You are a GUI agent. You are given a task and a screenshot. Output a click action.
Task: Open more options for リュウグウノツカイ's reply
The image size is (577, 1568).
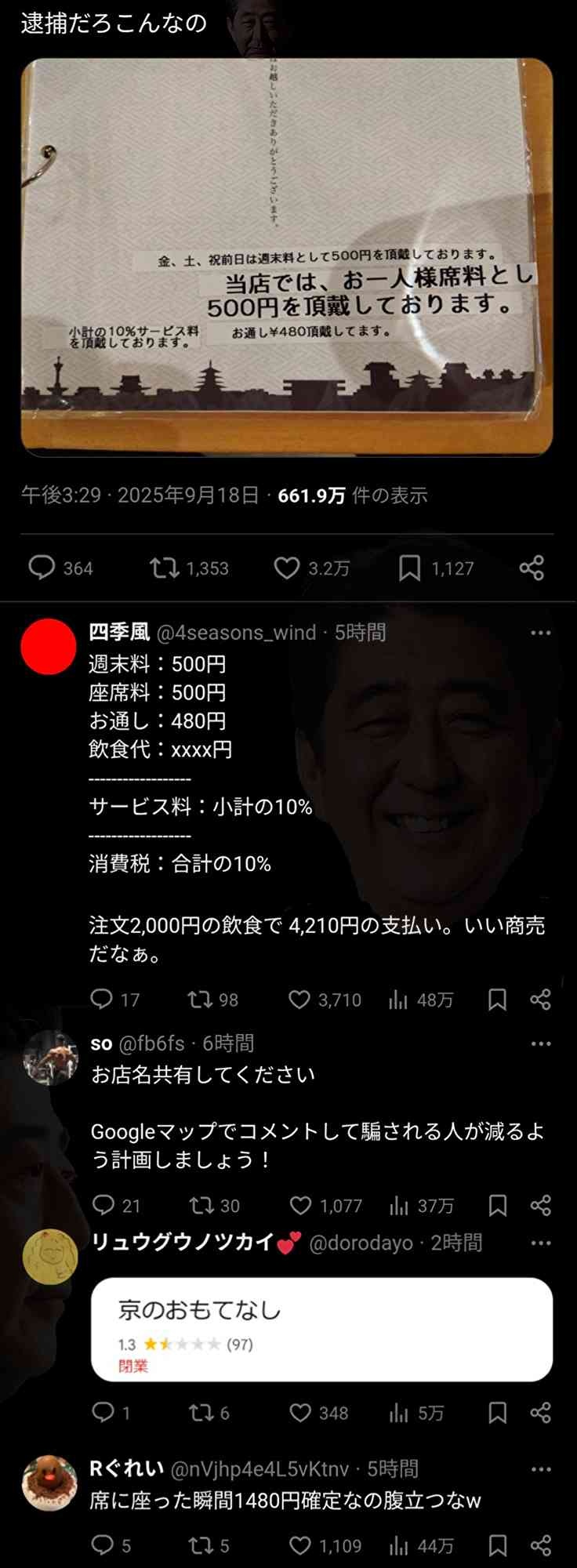coord(540,1243)
